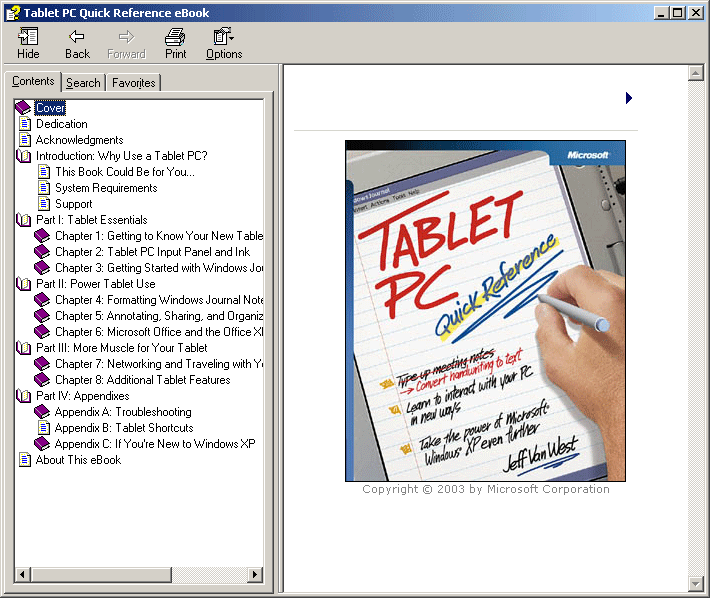Open Chapter 1: Getting to Know Your New Tablet

159,236
